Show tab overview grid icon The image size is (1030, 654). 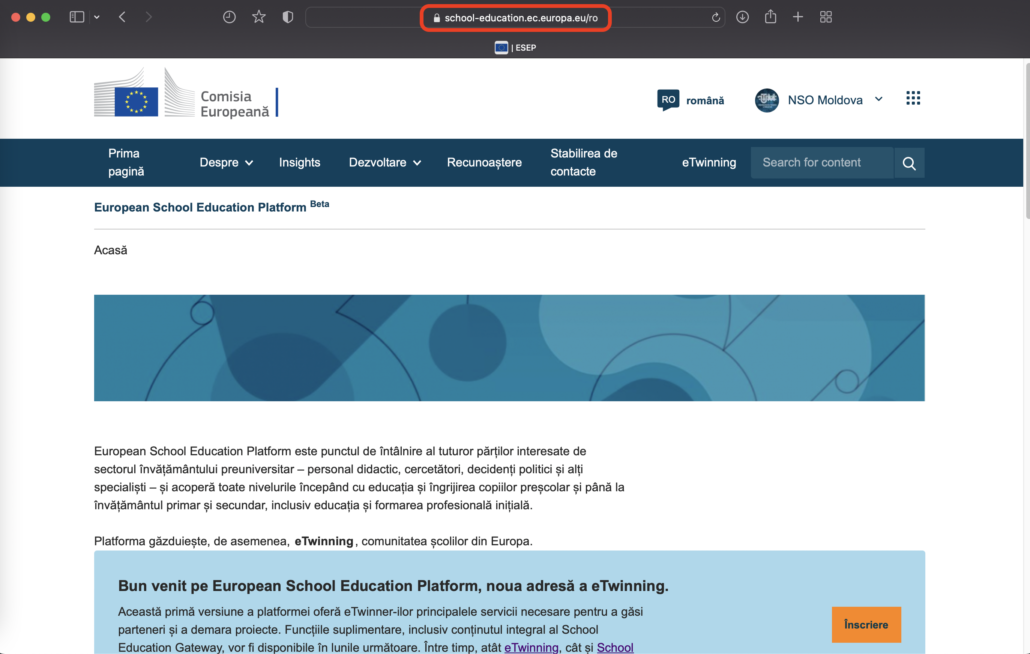826,17
